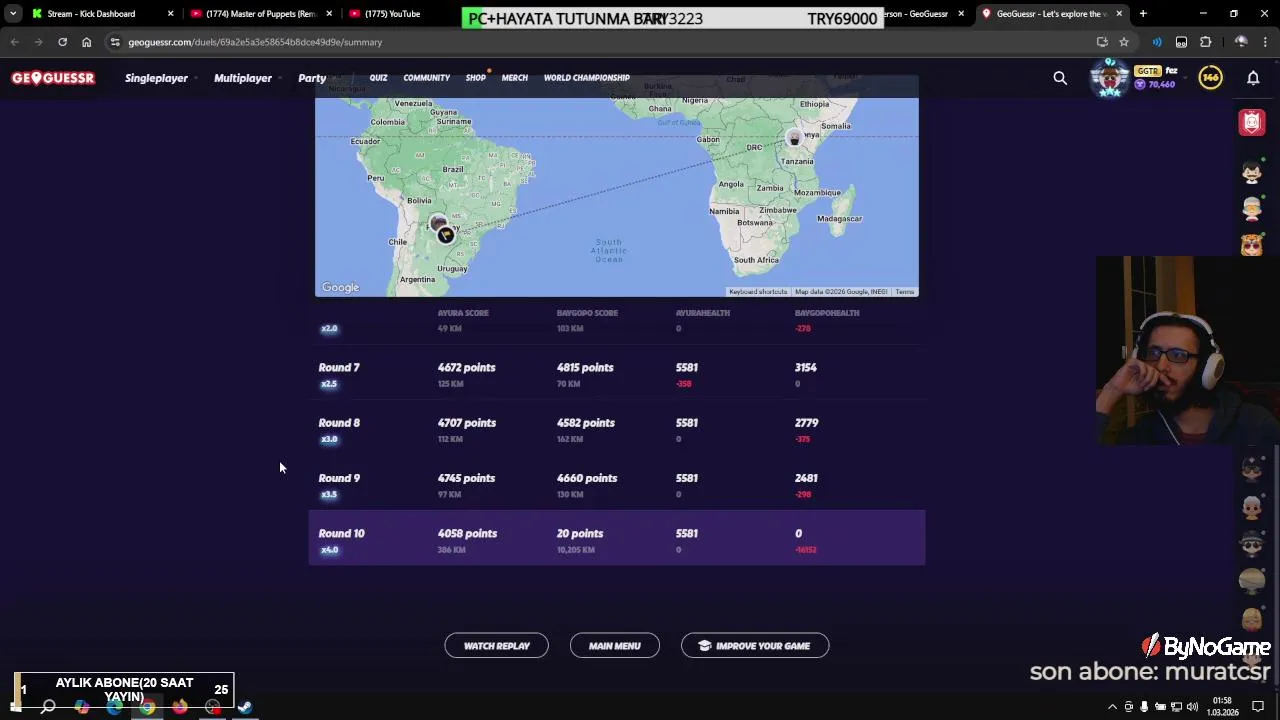Viewport: 1280px width, 720px height.
Task: Click IMPROVE YOUR GAME button
Action: [755, 646]
